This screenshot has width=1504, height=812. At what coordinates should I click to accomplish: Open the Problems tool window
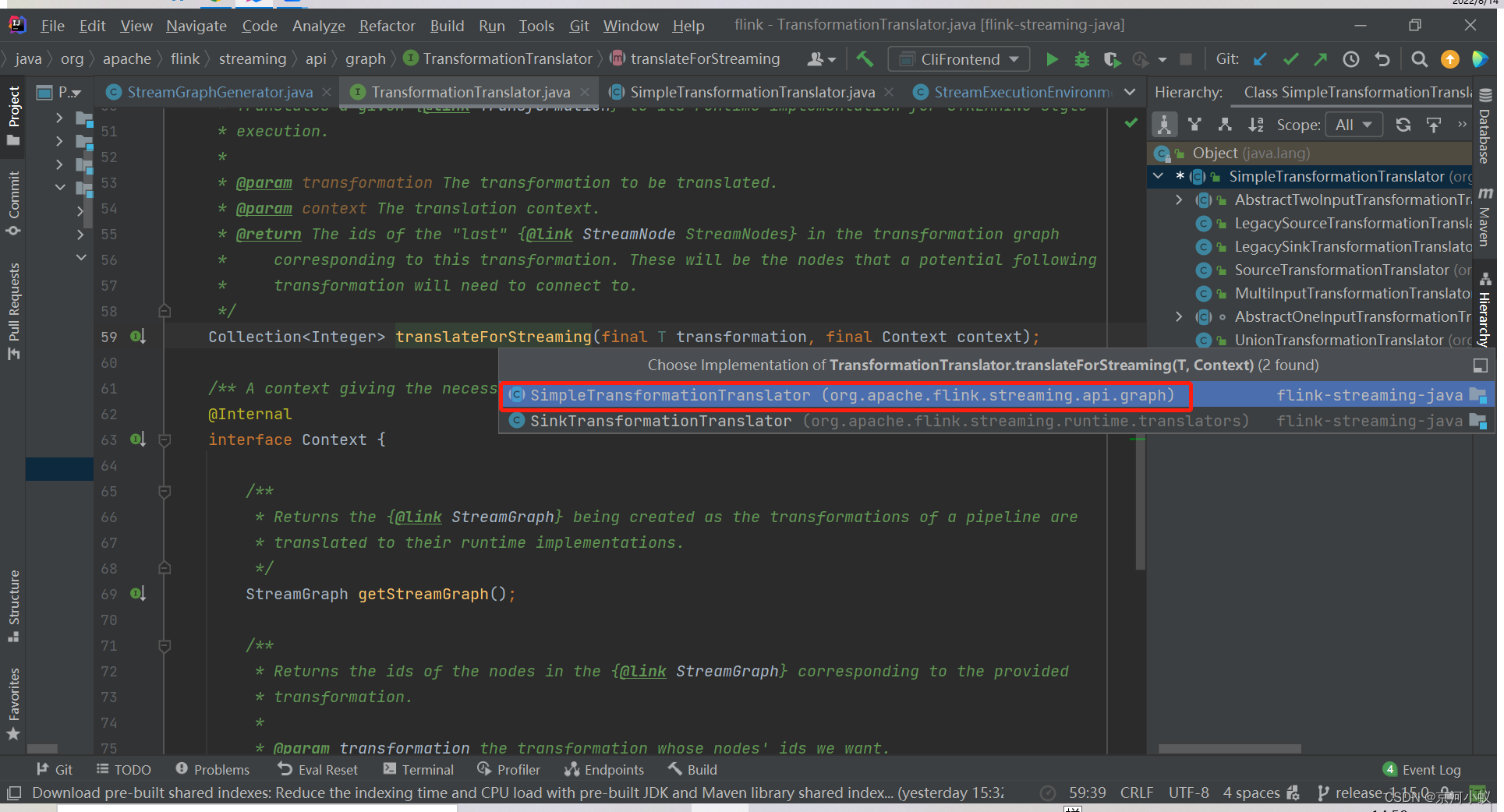pyautogui.click(x=212, y=769)
